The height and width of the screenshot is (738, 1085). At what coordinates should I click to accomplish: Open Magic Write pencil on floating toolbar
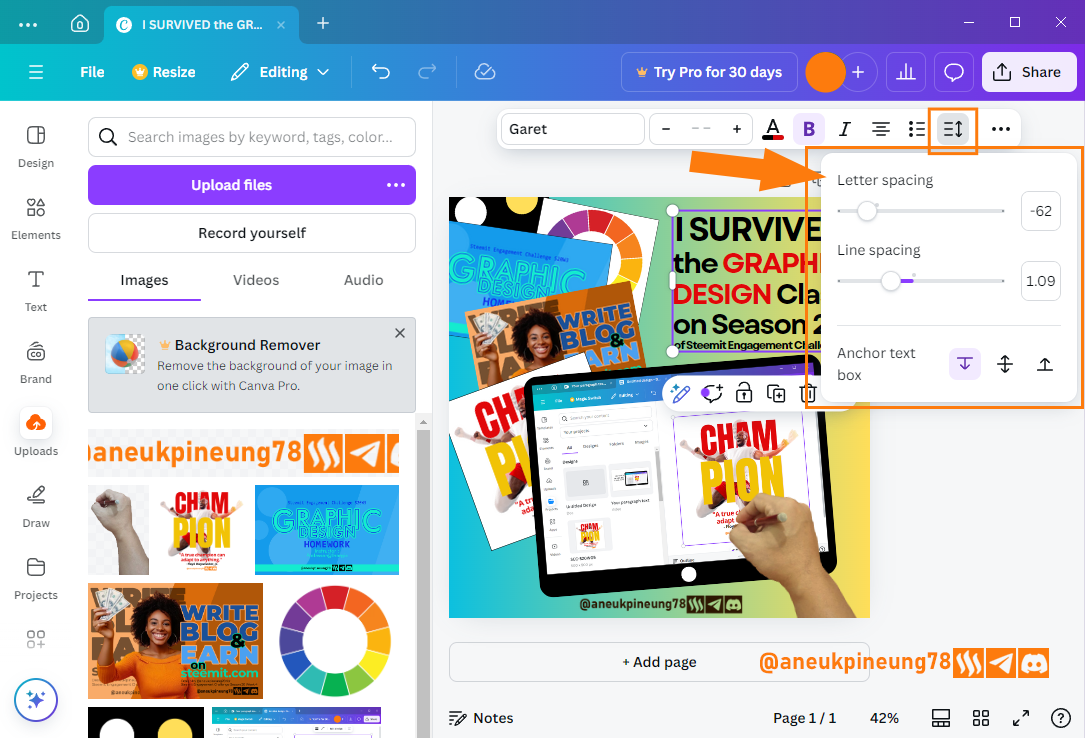[x=680, y=394]
